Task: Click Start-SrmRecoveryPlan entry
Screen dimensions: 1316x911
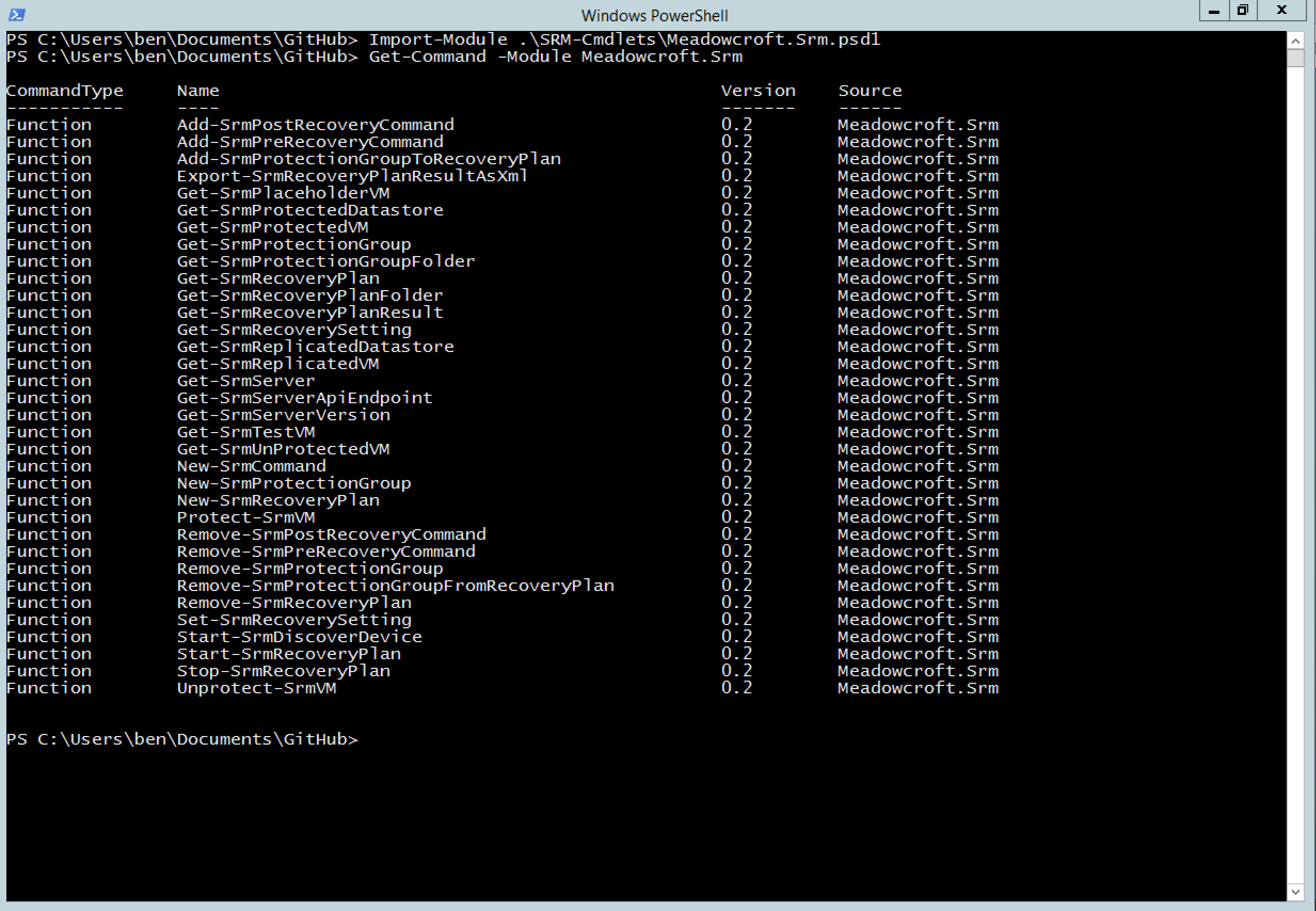Action: pyautogui.click(x=289, y=654)
